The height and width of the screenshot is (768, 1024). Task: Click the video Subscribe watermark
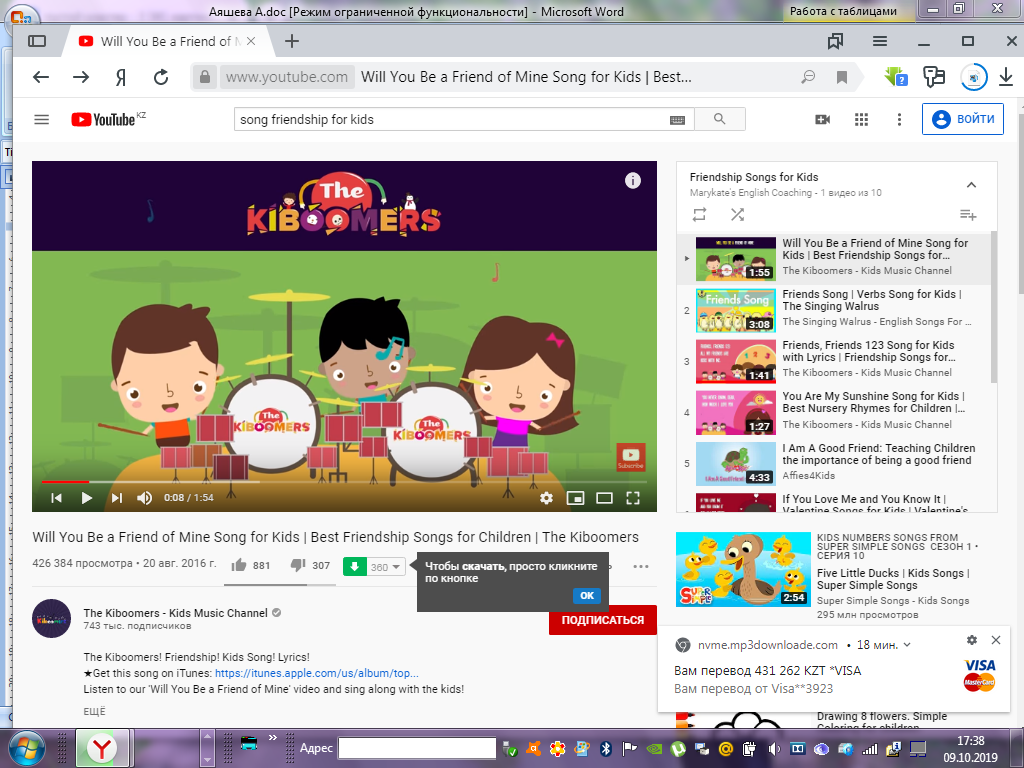[631, 456]
